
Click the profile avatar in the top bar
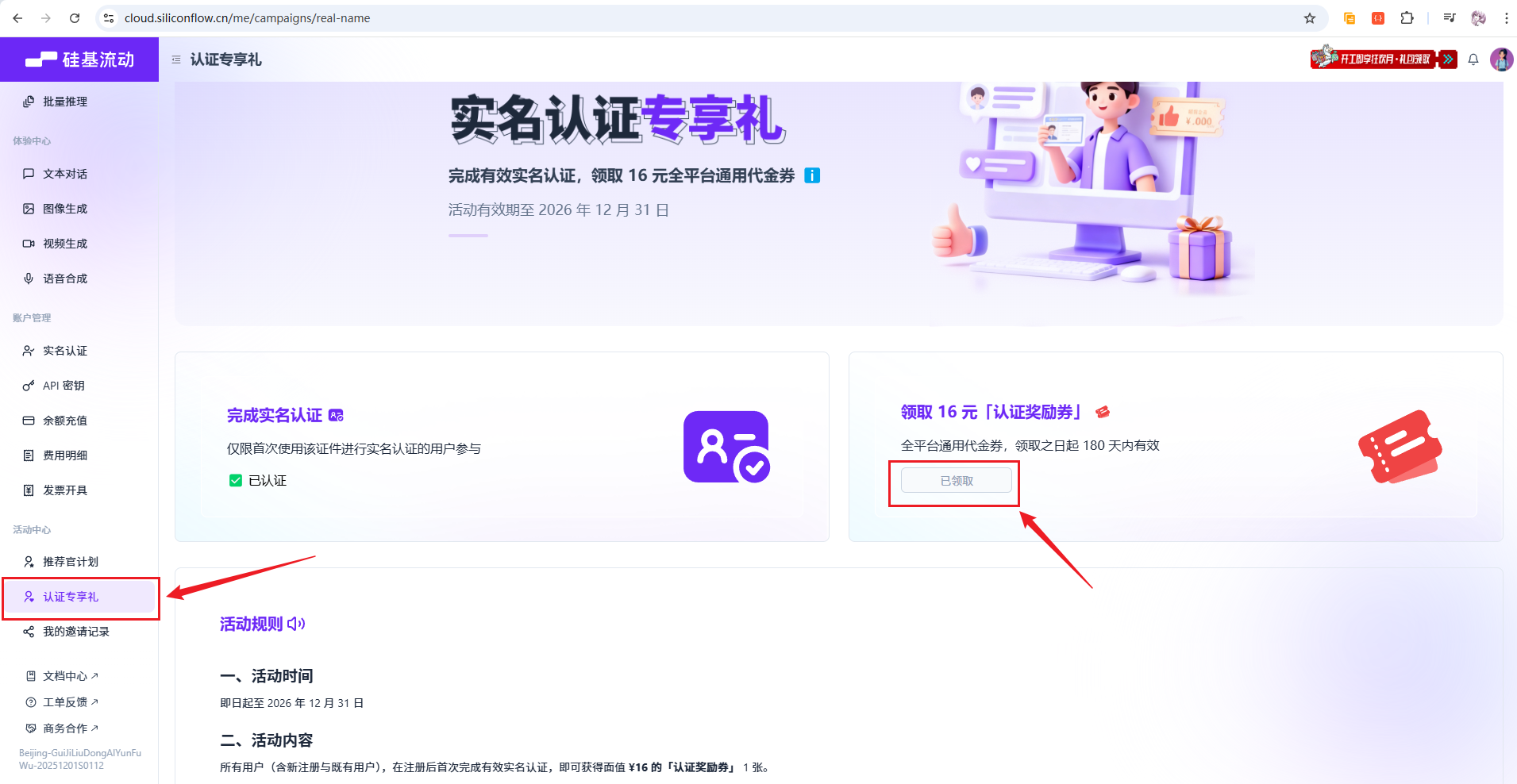[1502, 60]
